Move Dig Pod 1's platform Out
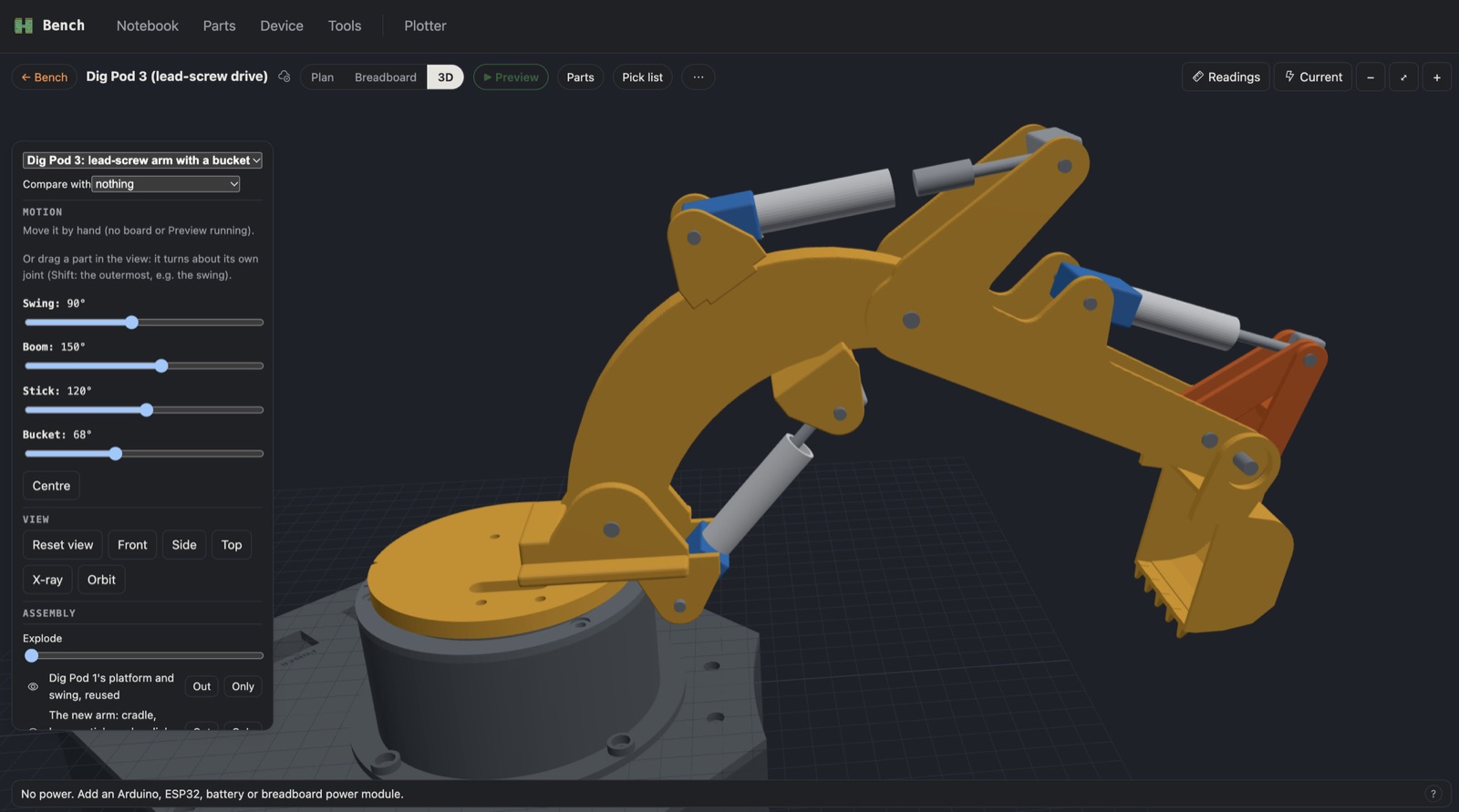The height and width of the screenshot is (812, 1459). tap(202, 686)
